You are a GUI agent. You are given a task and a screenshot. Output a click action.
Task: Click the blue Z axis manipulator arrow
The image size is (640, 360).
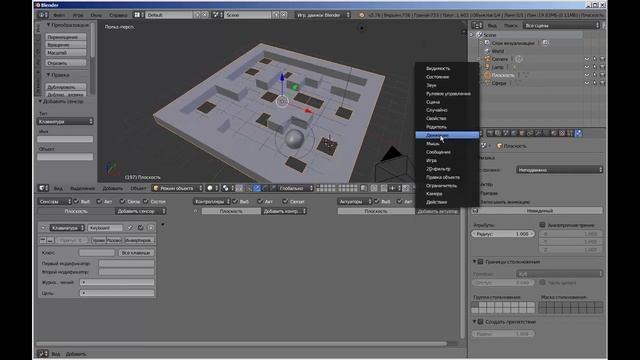282,78
